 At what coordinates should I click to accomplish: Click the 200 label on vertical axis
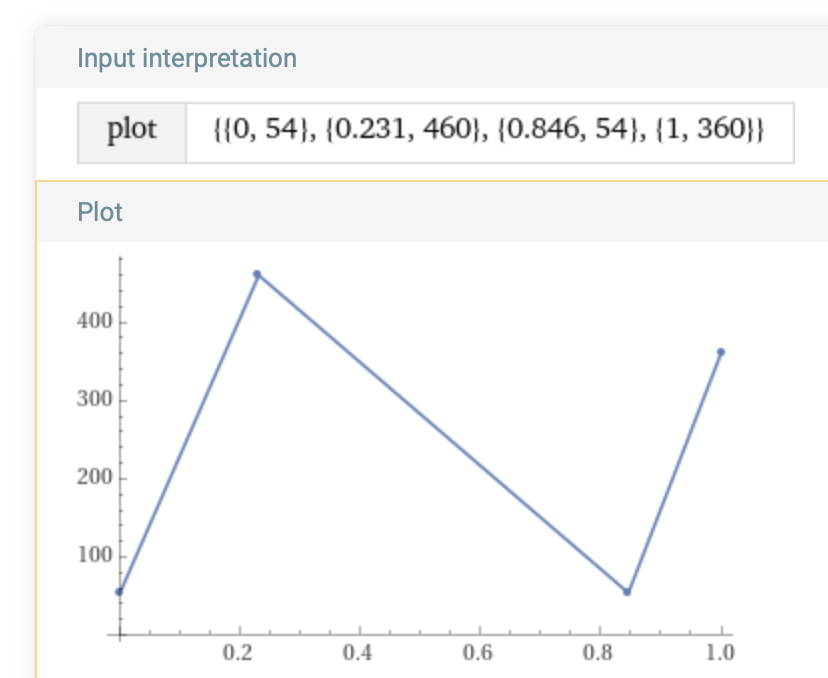point(93,479)
